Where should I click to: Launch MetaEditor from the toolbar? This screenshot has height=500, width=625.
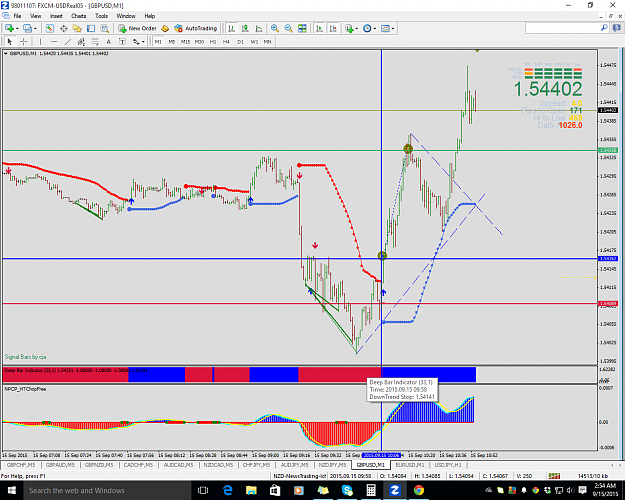[165, 28]
